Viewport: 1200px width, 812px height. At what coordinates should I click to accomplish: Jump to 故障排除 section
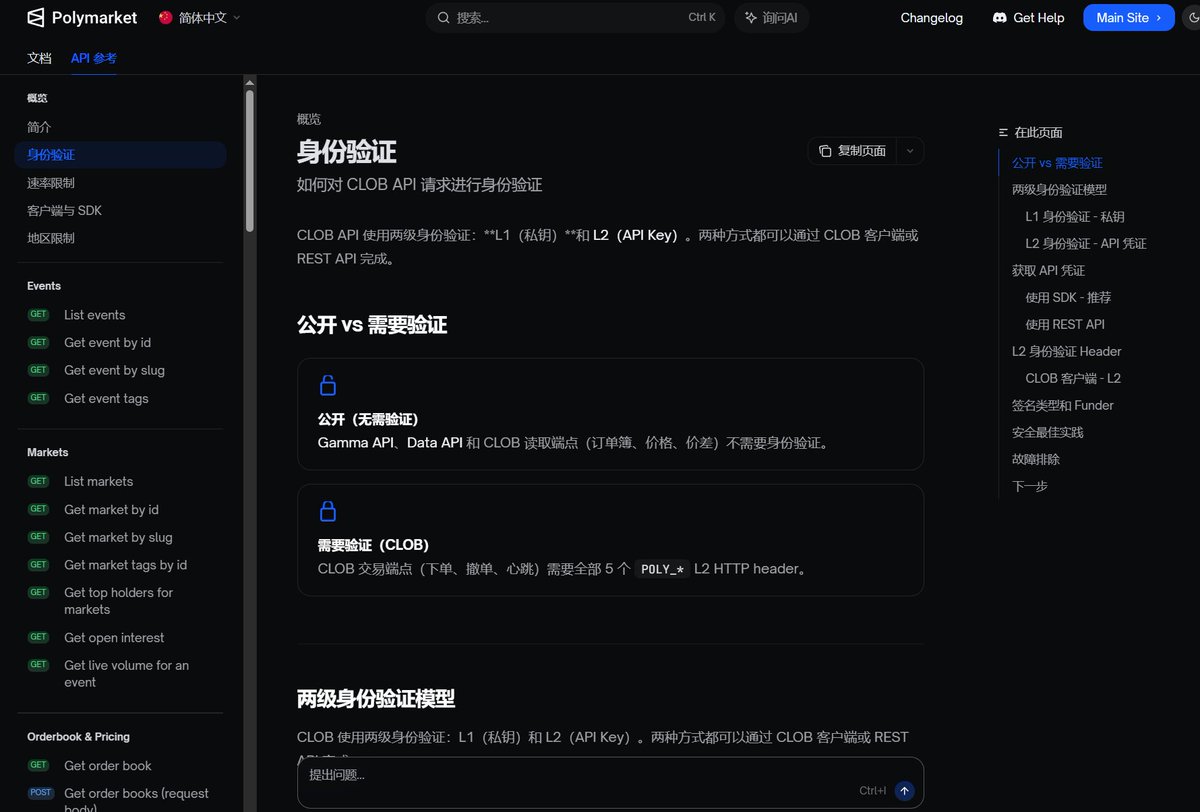(1035, 460)
